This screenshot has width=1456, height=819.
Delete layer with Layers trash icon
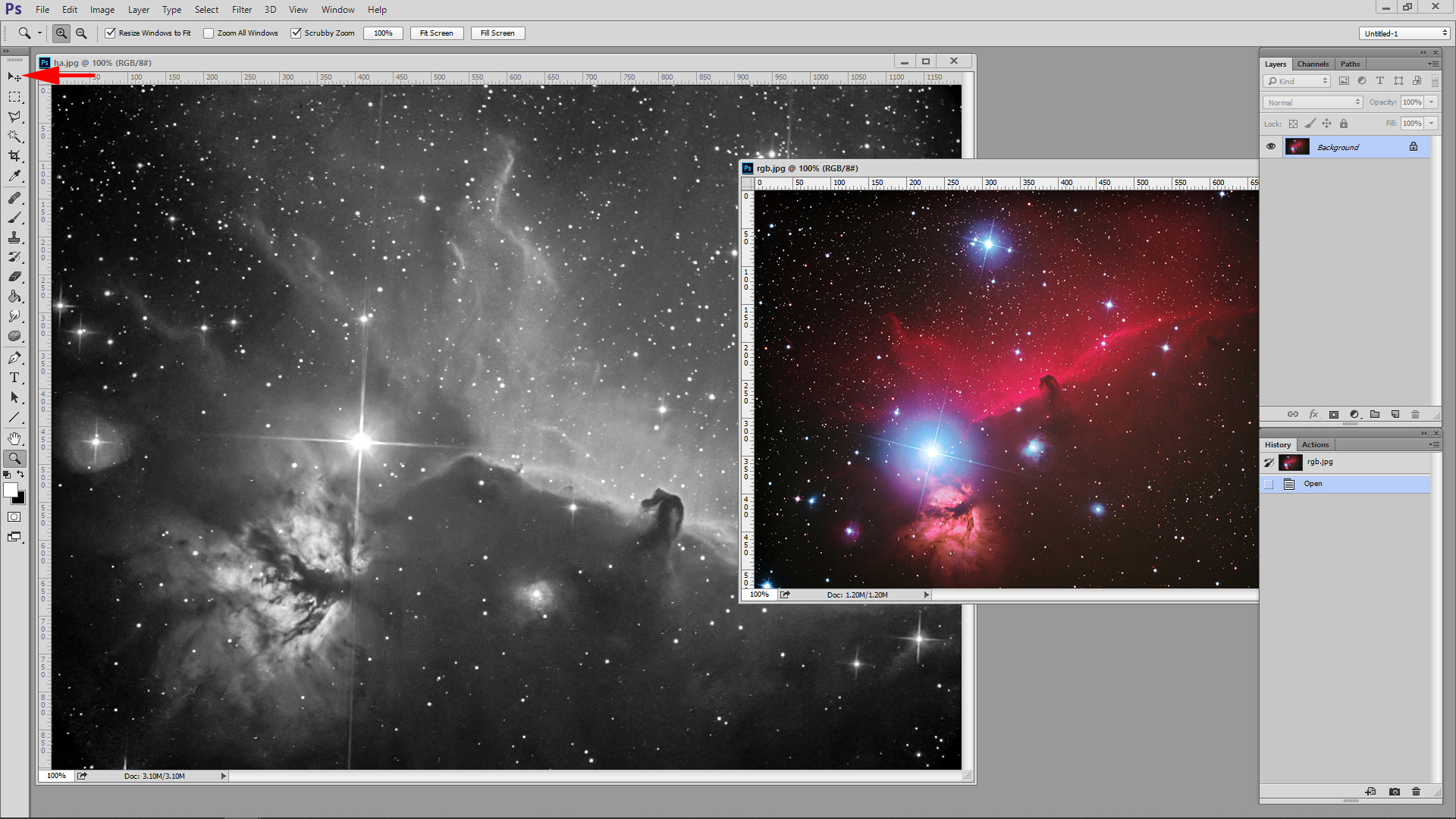tap(1415, 414)
